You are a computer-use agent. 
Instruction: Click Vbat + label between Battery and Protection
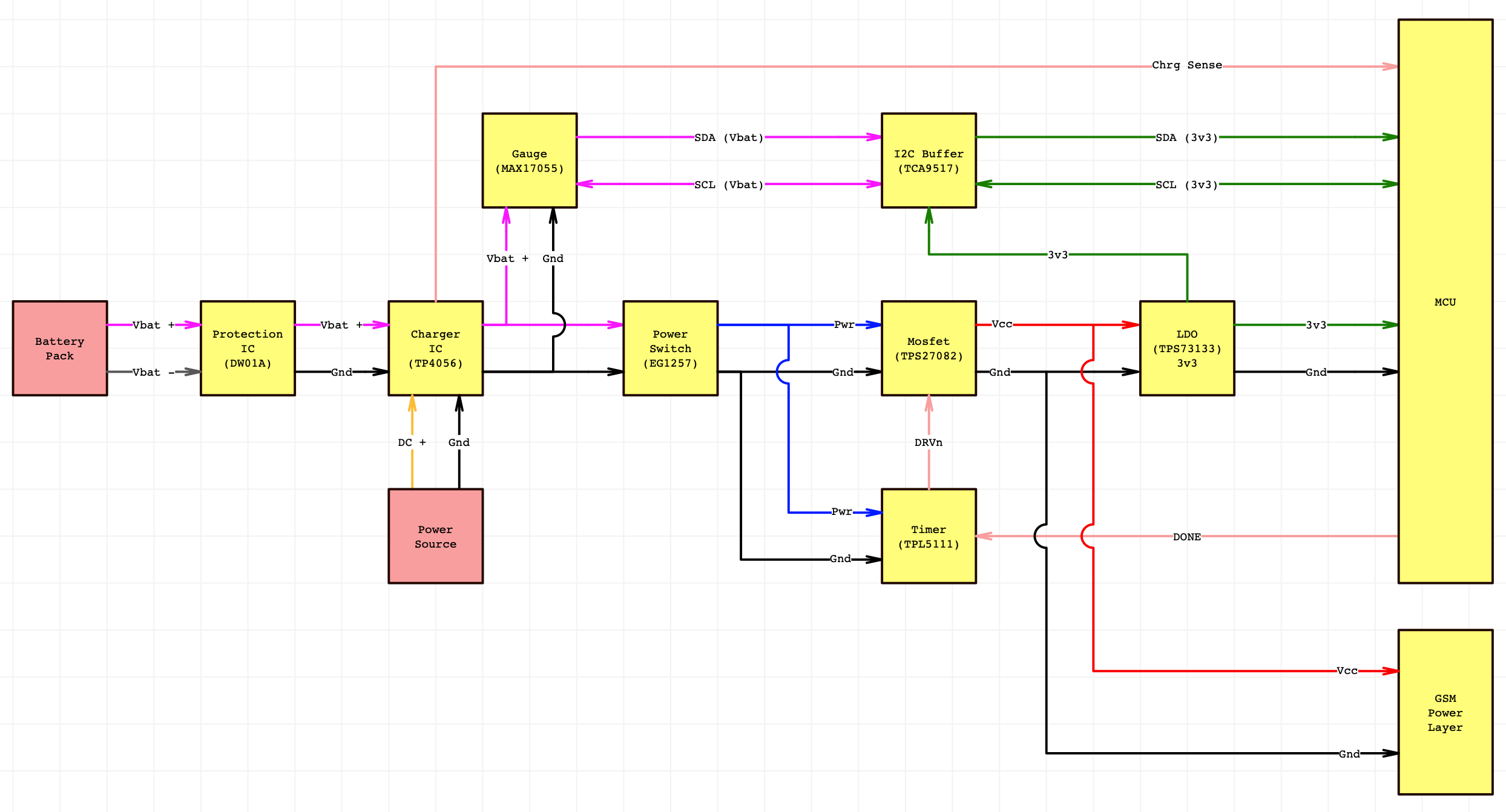(154, 326)
